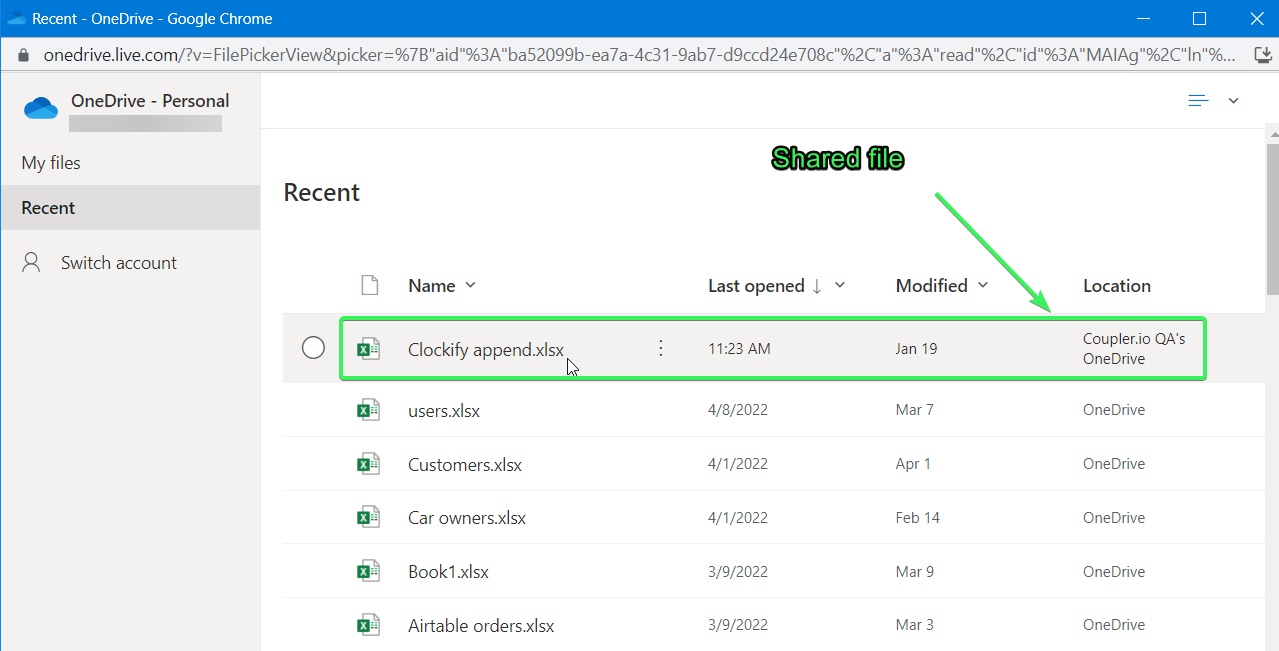Image resolution: width=1279 pixels, height=651 pixels.
Task: Open Book1.xlsx file
Action: coord(448,572)
